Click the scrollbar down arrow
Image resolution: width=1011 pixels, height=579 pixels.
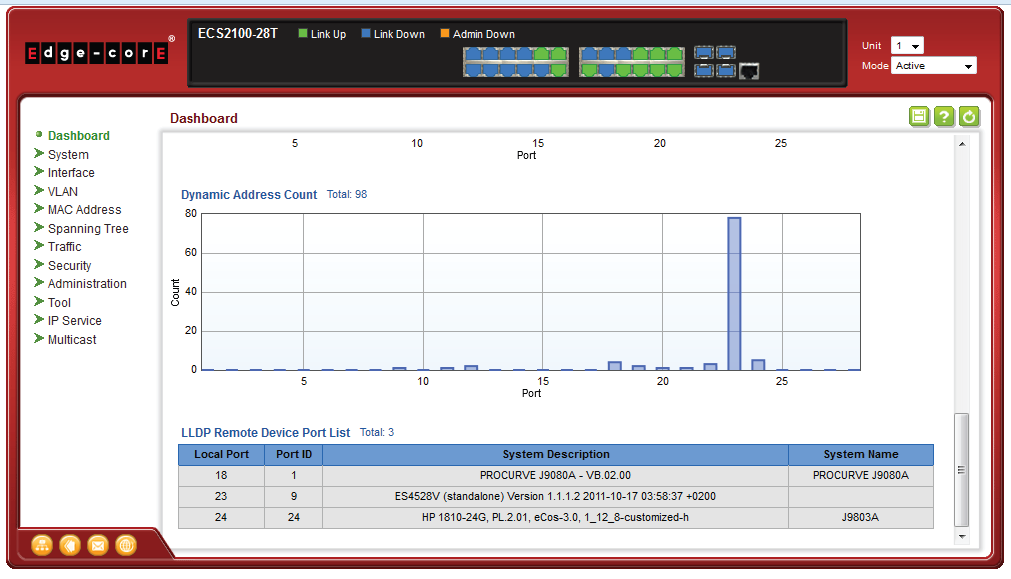tap(961, 536)
